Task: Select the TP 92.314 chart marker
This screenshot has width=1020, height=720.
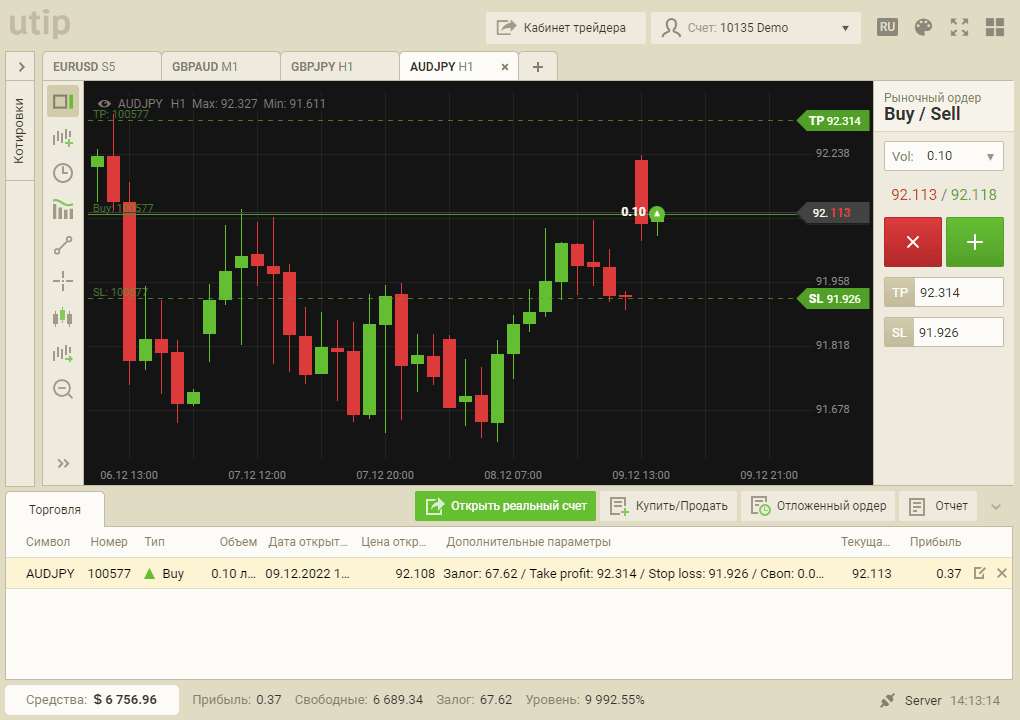Action: coord(834,120)
